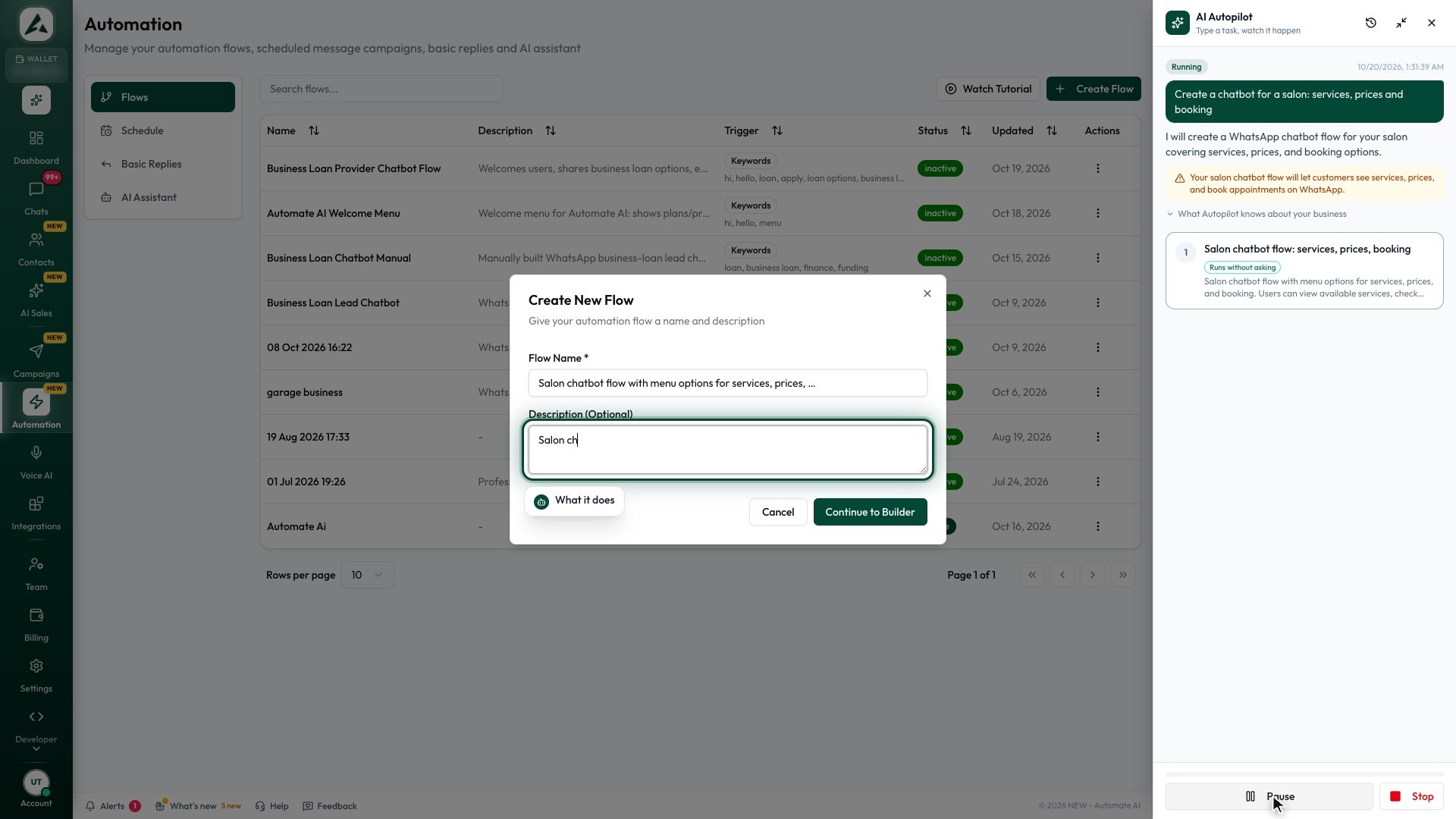Pause the Autopilot run
This screenshot has height=819, width=1456.
pyautogui.click(x=1269, y=796)
